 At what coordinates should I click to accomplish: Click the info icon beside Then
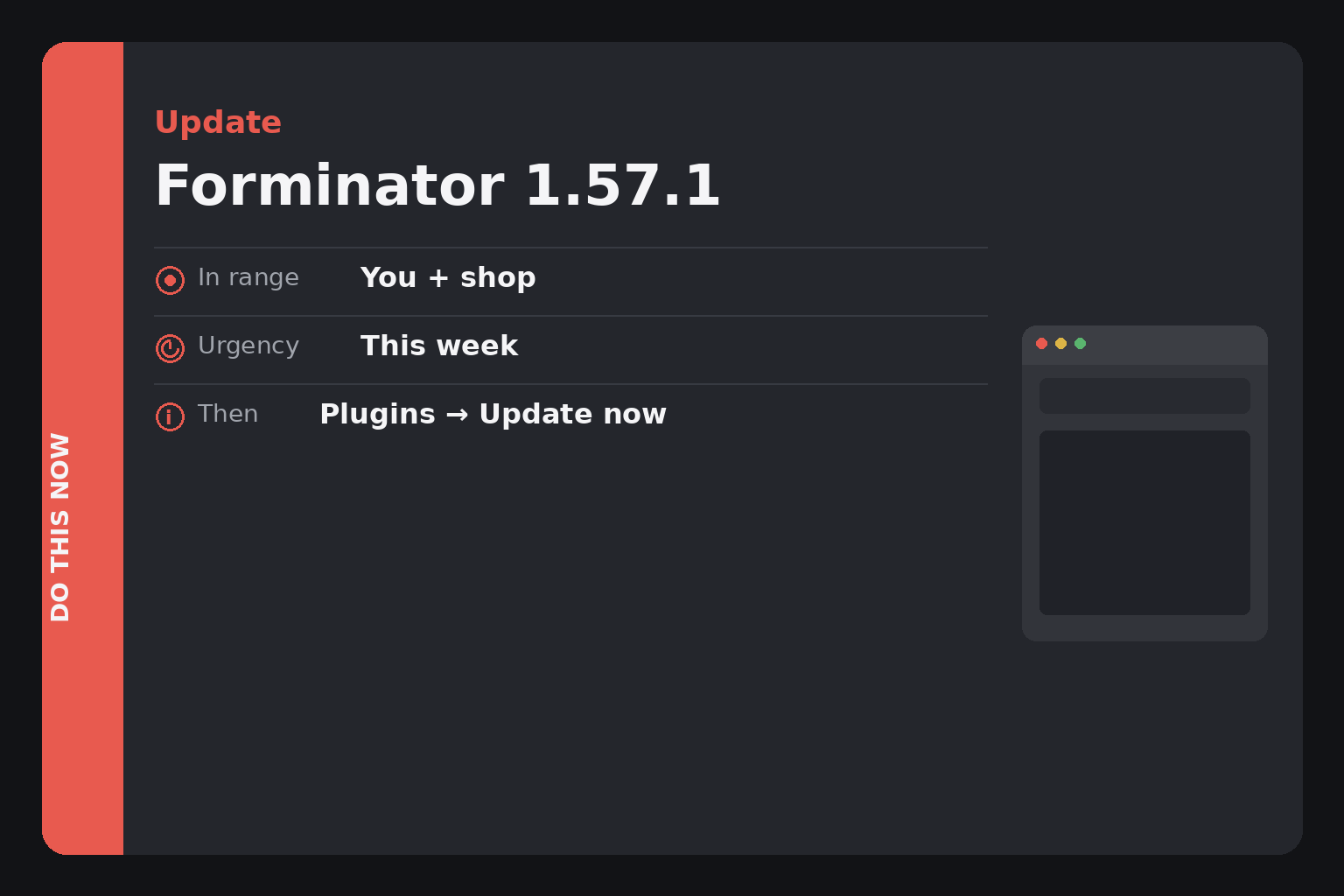tap(170, 416)
